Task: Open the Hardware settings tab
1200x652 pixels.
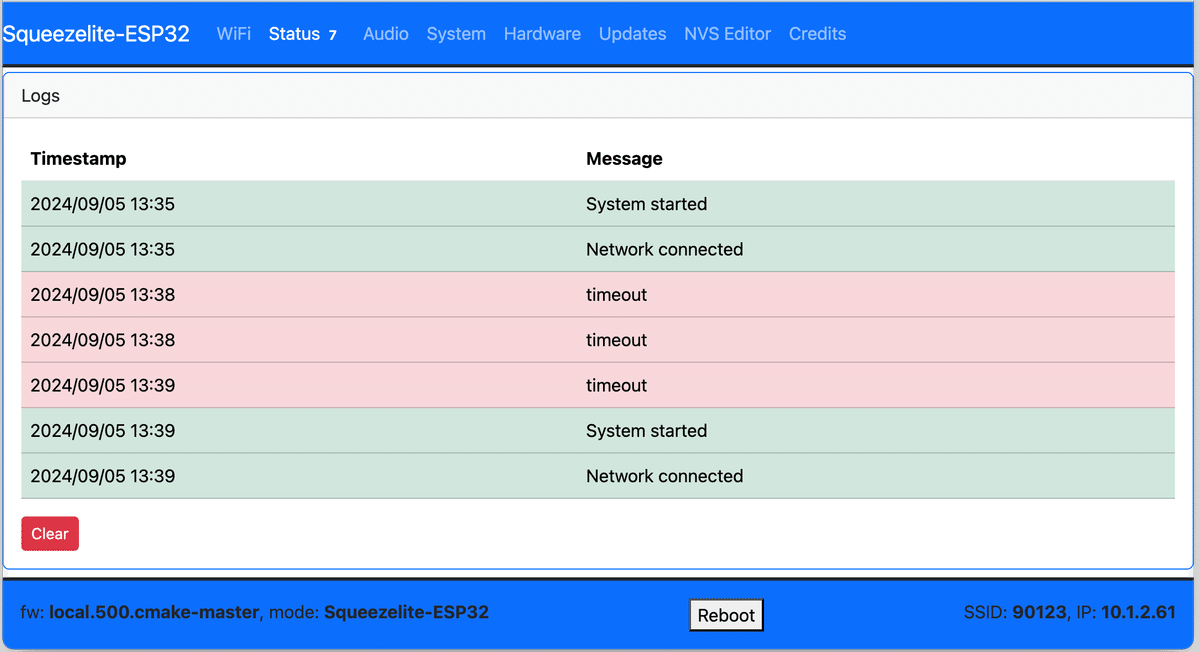Action: click(x=542, y=34)
